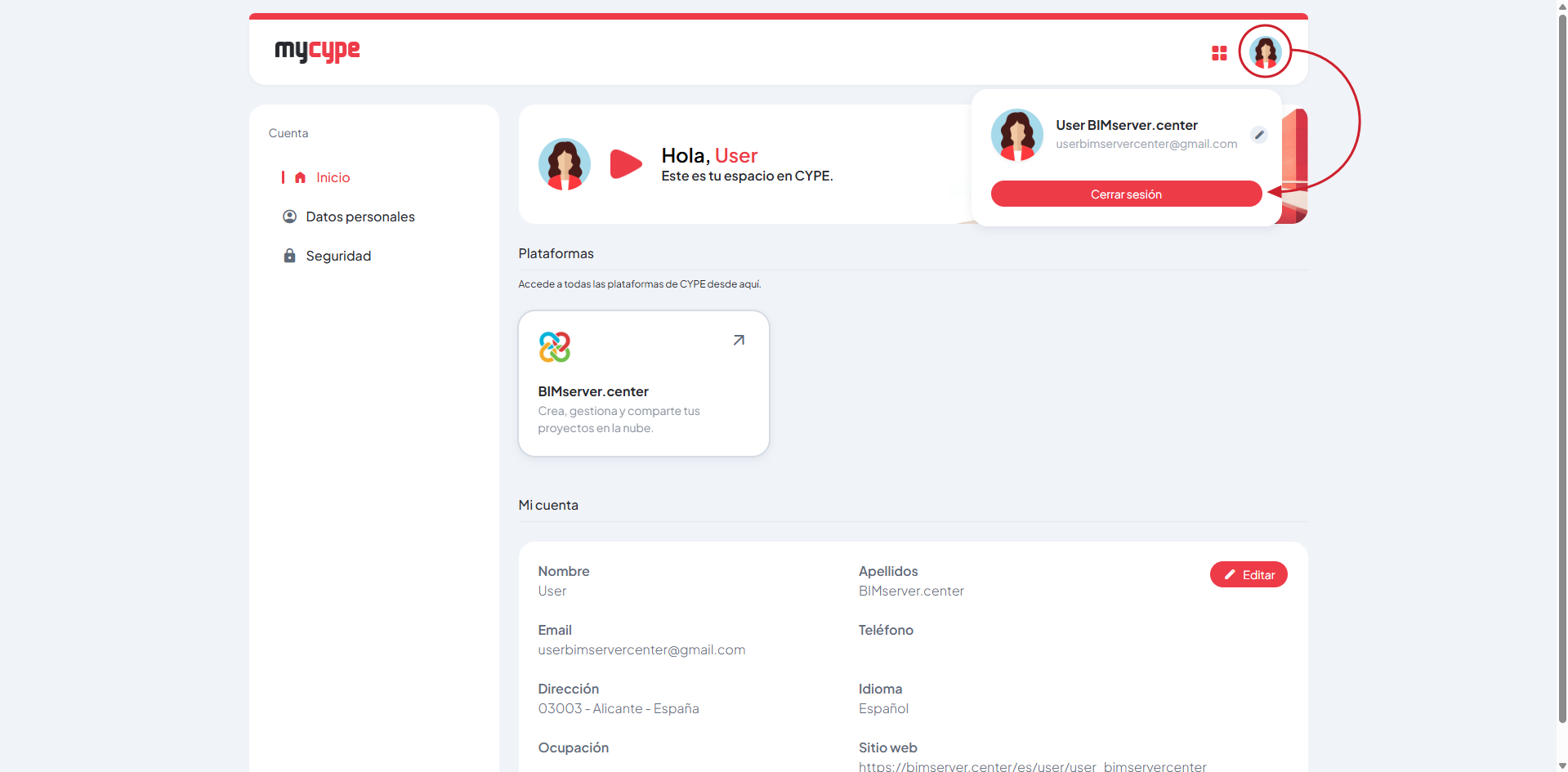Open the bimserver.center Sitio web link
This screenshot has height=772, width=1568.
(x=1032, y=766)
